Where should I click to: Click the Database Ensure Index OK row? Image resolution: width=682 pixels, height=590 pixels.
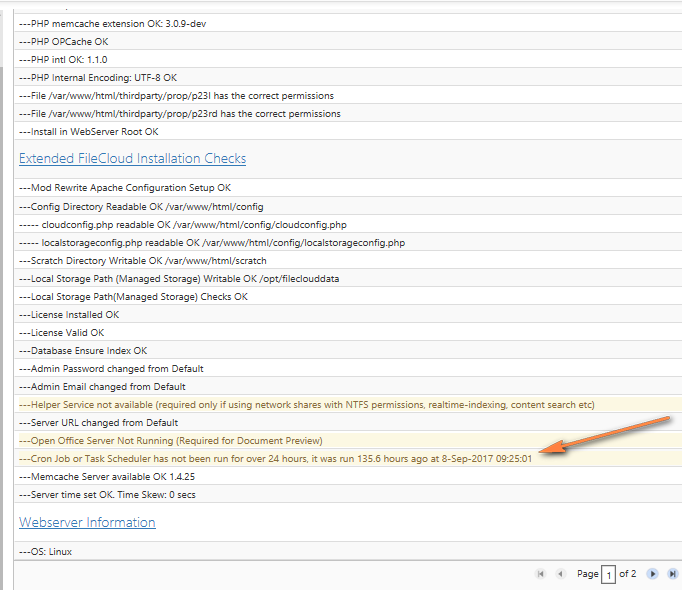coord(83,350)
